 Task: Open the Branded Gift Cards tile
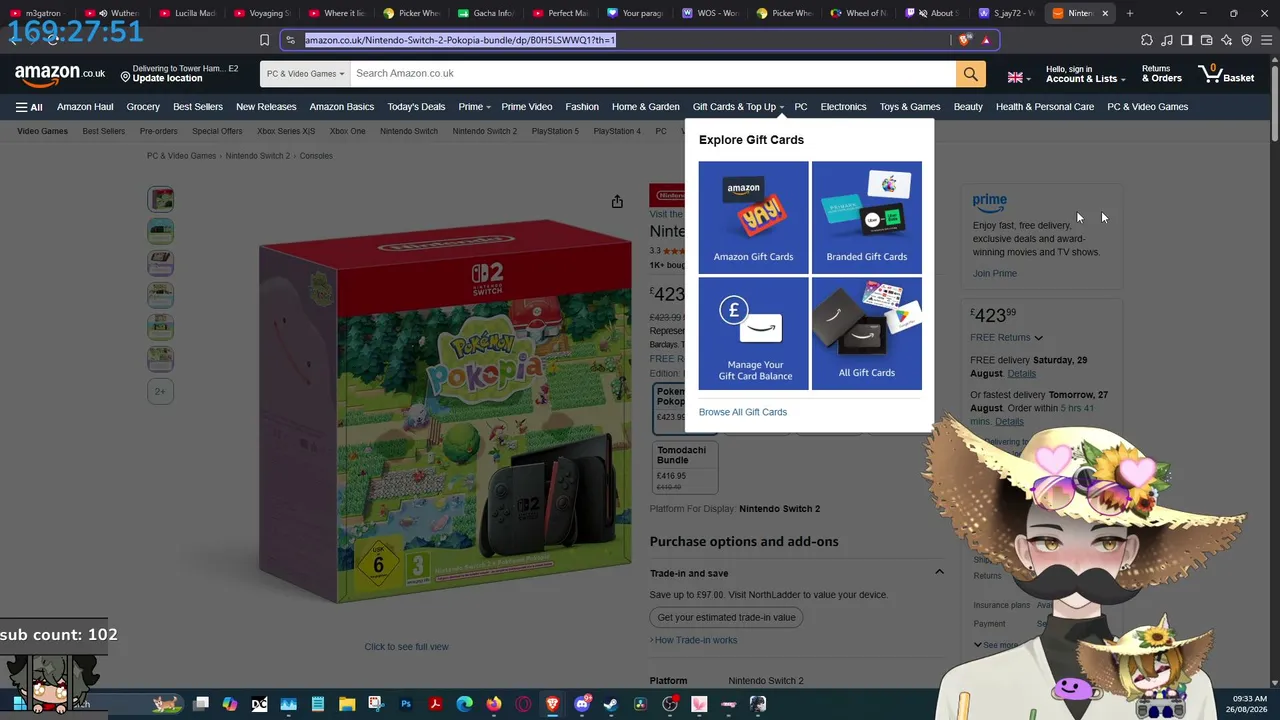(x=867, y=217)
